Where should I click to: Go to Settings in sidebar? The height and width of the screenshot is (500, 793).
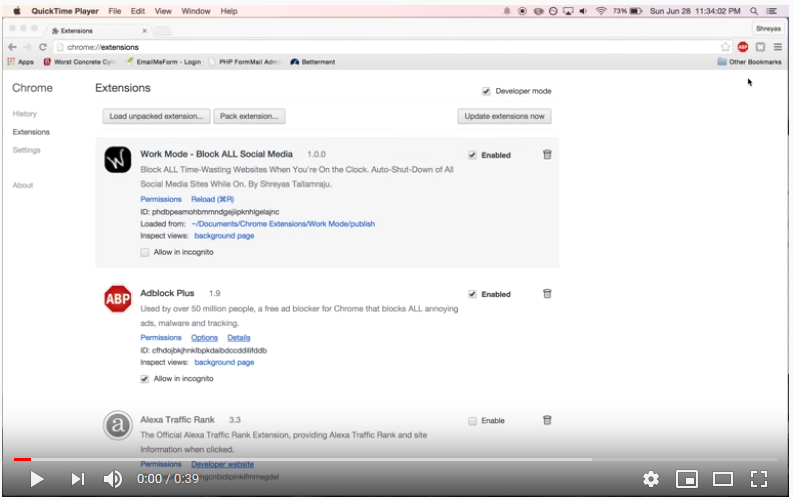[x=26, y=150]
